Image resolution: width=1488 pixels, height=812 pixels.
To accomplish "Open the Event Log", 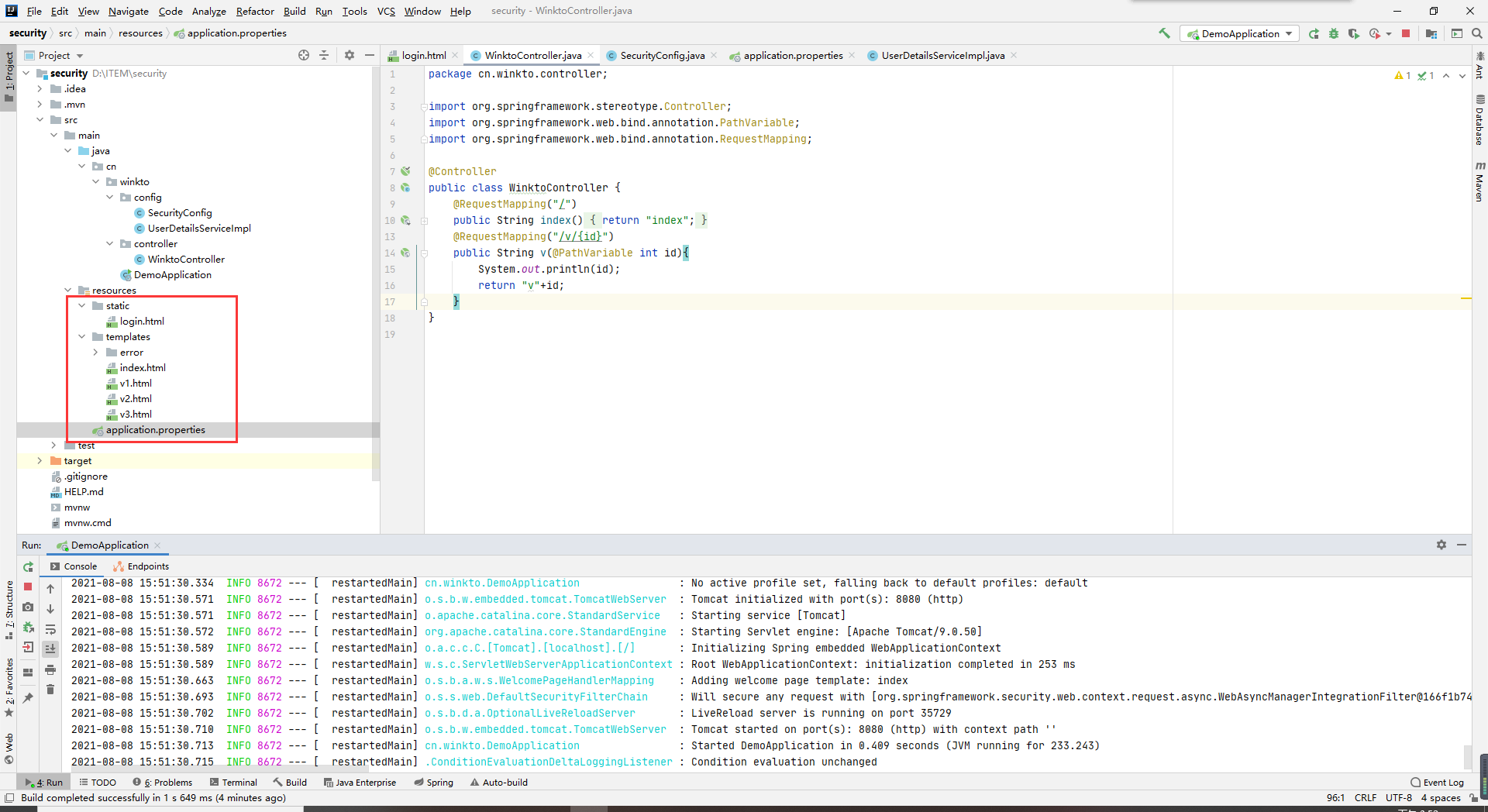I will click(x=1437, y=783).
